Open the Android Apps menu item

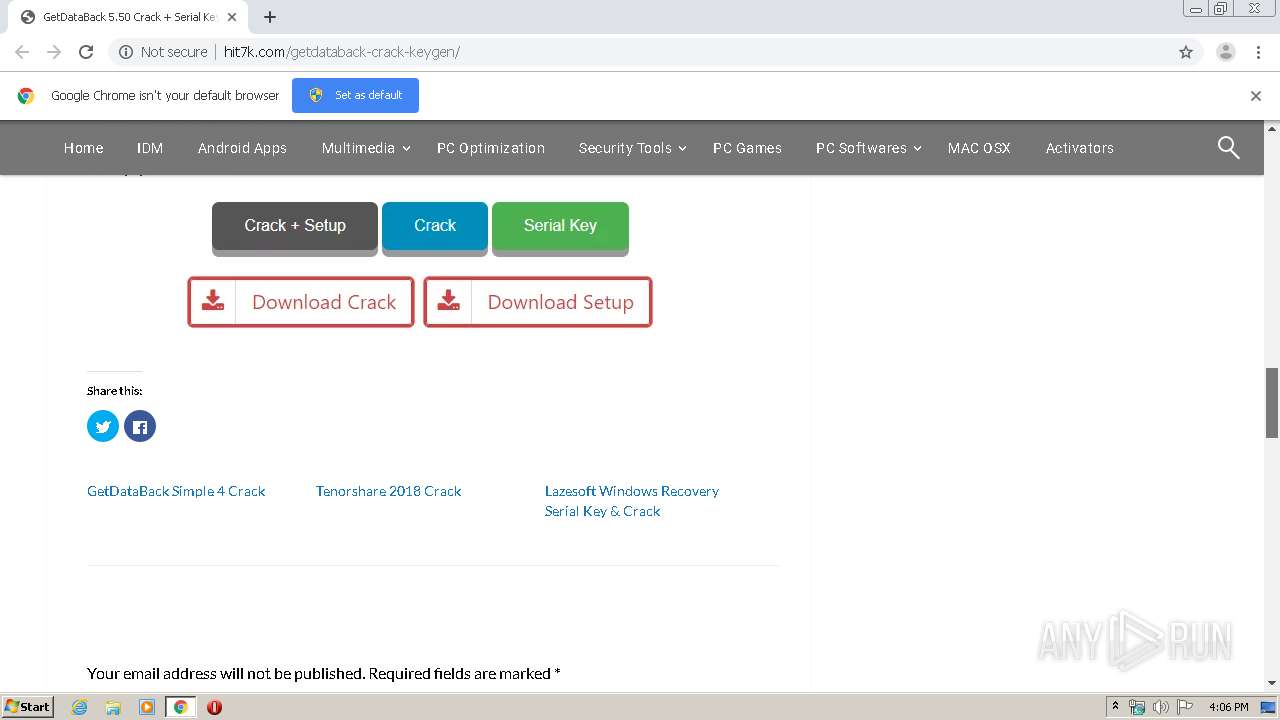(x=242, y=148)
